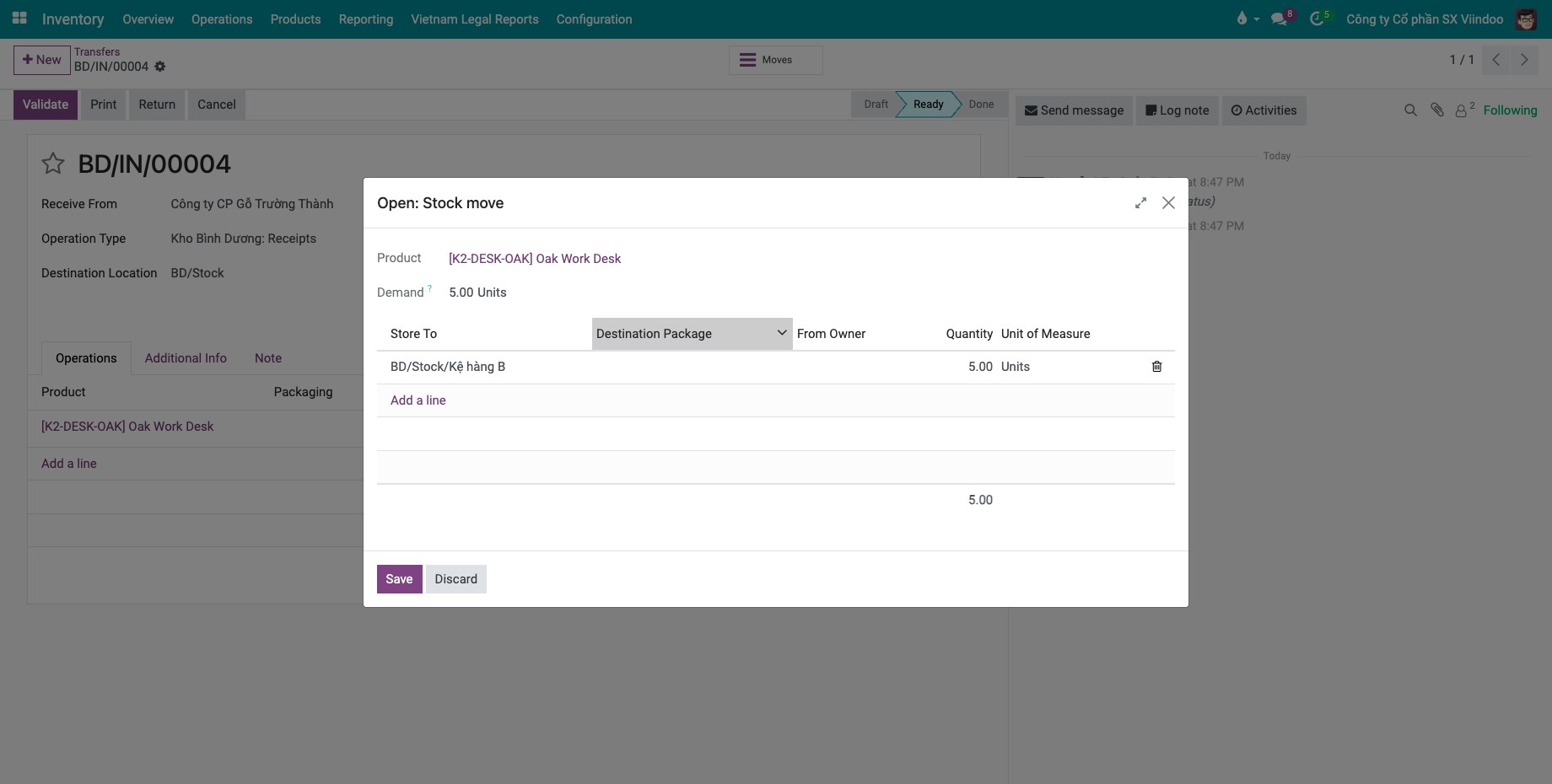The image size is (1552, 784).
Task: Click the attachments paperclip icon
Action: click(x=1437, y=110)
